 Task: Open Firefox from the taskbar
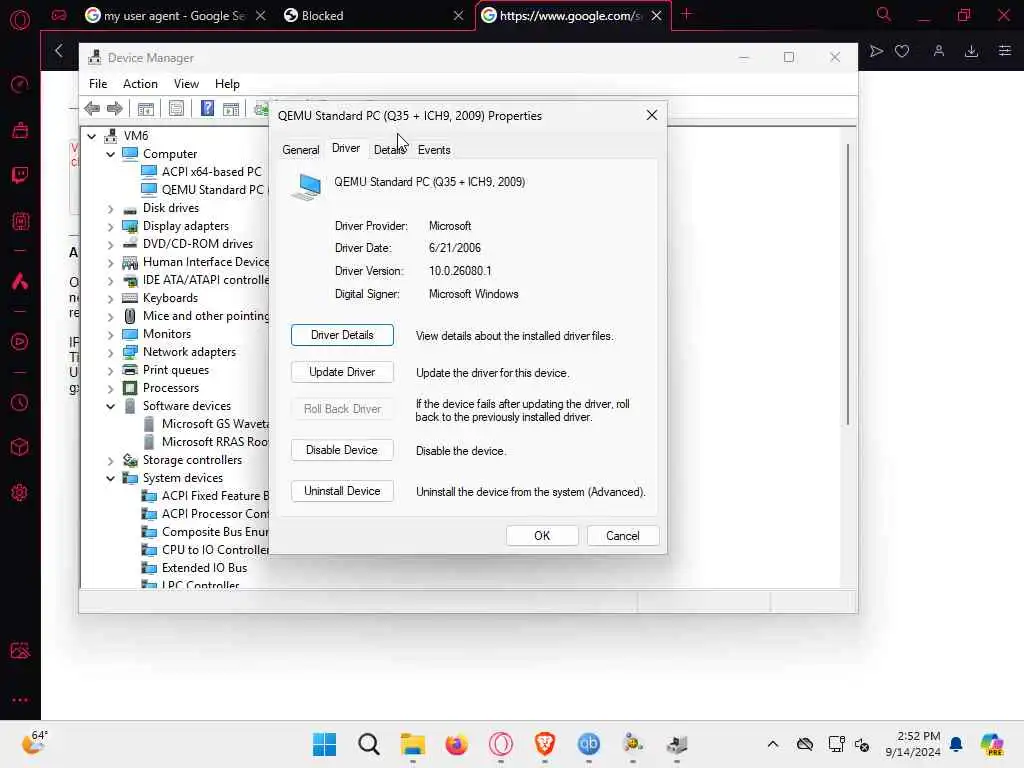(456, 744)
